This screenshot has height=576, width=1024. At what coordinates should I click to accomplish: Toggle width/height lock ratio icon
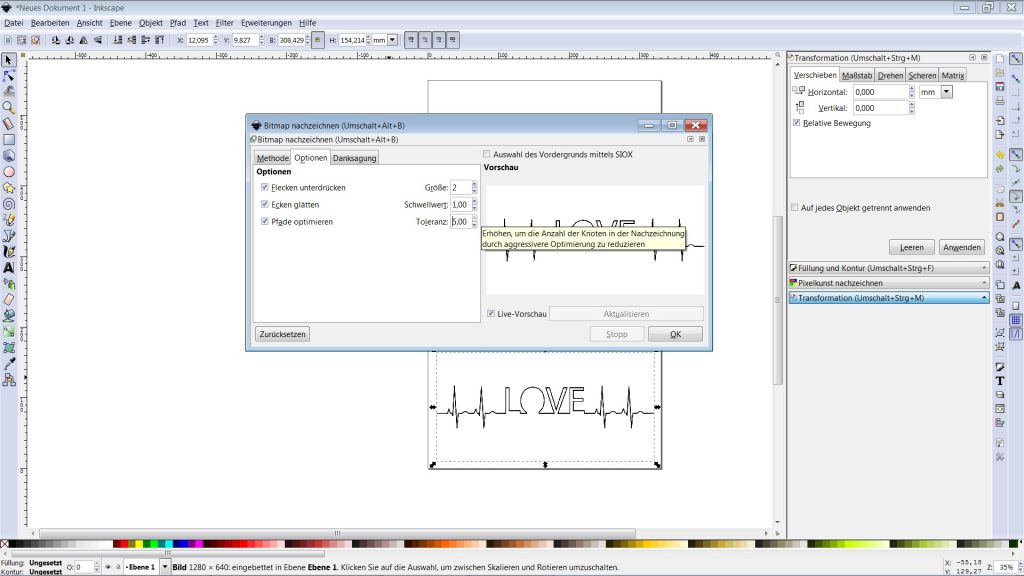pyautogui.click(x=318, y=40)
